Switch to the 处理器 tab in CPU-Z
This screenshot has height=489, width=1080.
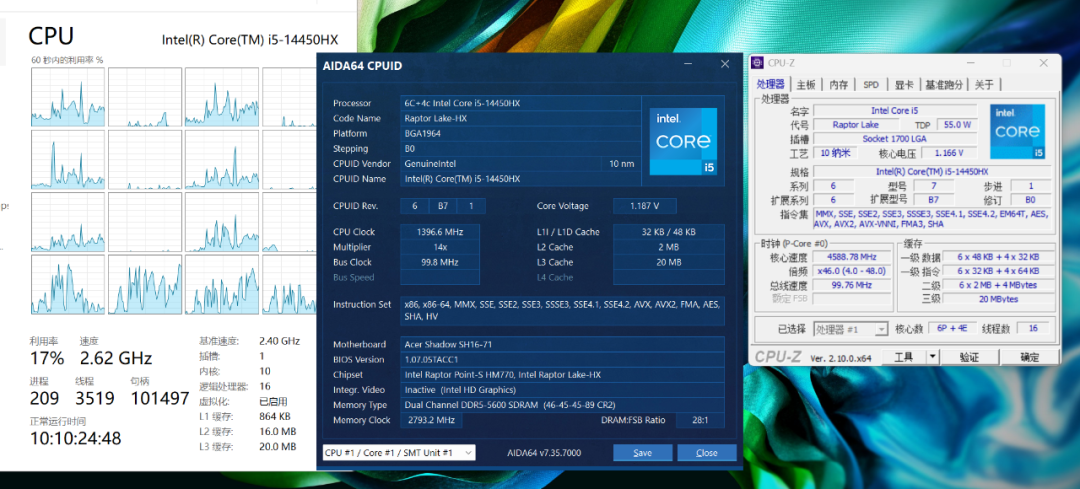click(x=770, y=84)
